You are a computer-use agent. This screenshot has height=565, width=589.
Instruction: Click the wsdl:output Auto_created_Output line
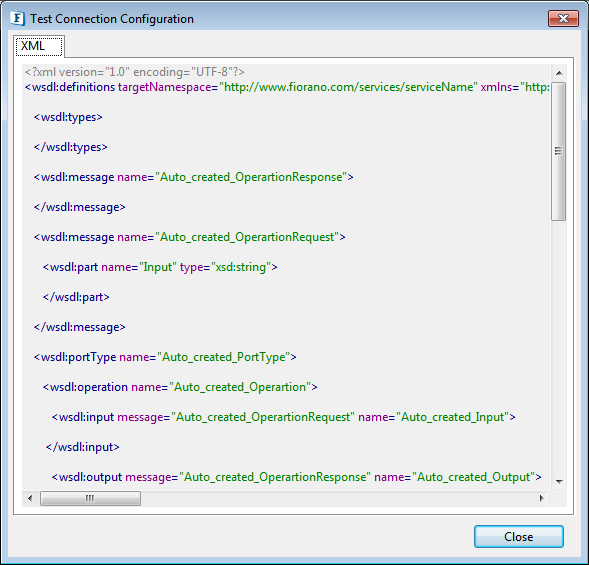pos(296,477)
